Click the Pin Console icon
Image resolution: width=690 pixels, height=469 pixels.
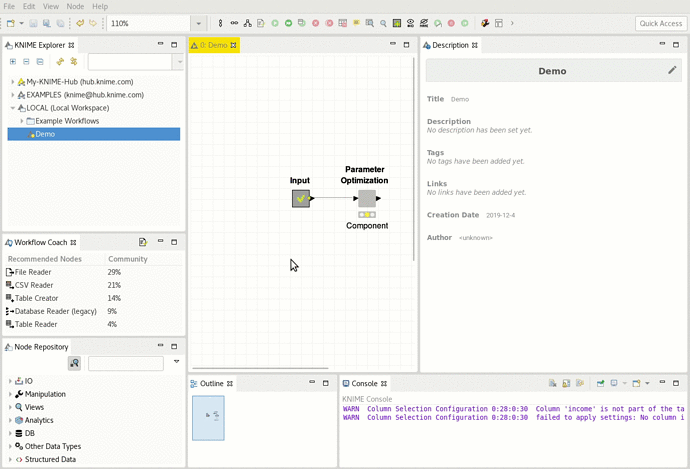pos(600,383)
